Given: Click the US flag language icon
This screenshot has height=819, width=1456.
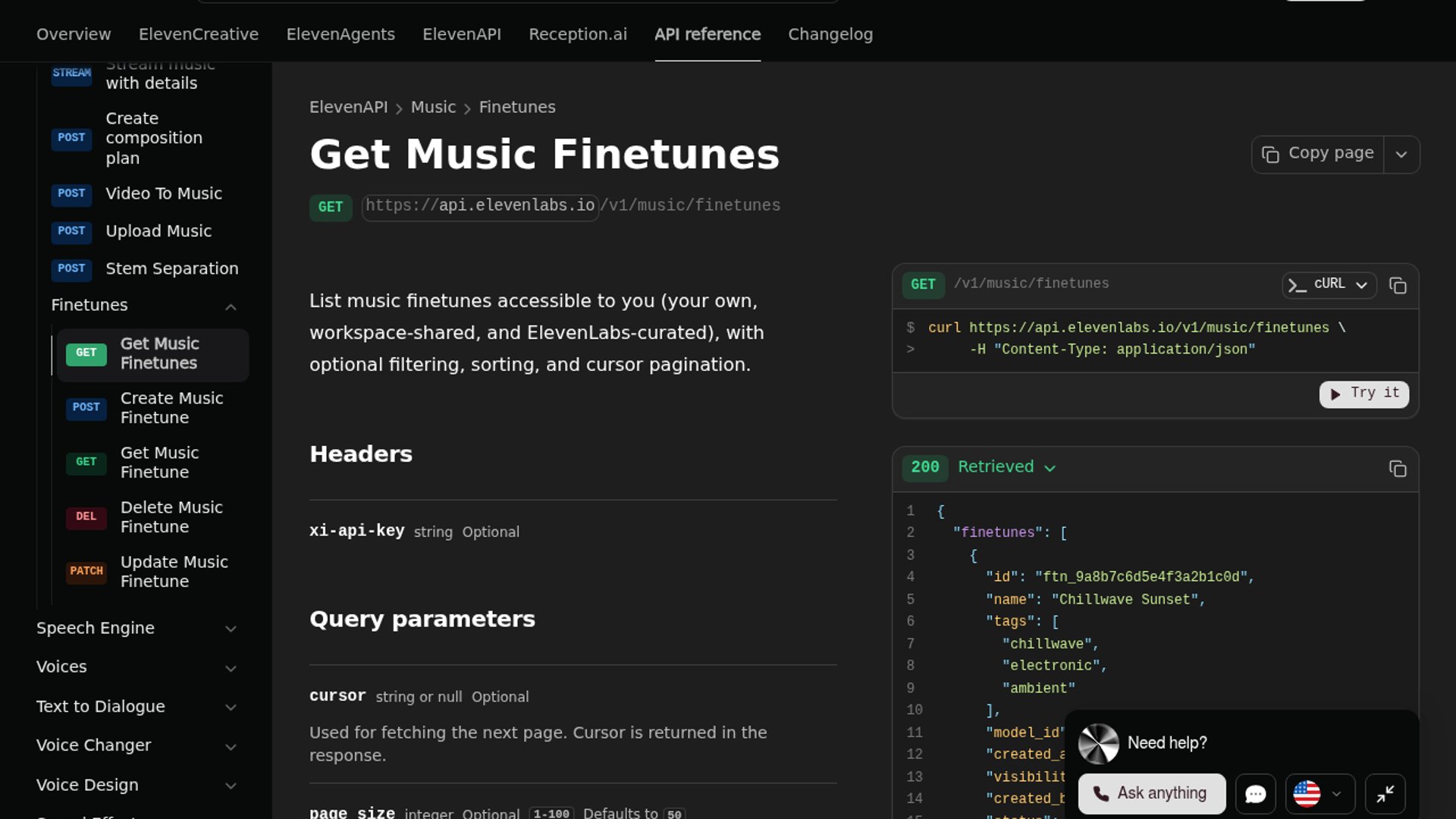Looking at the screenshot, I should click(1307, 794).
